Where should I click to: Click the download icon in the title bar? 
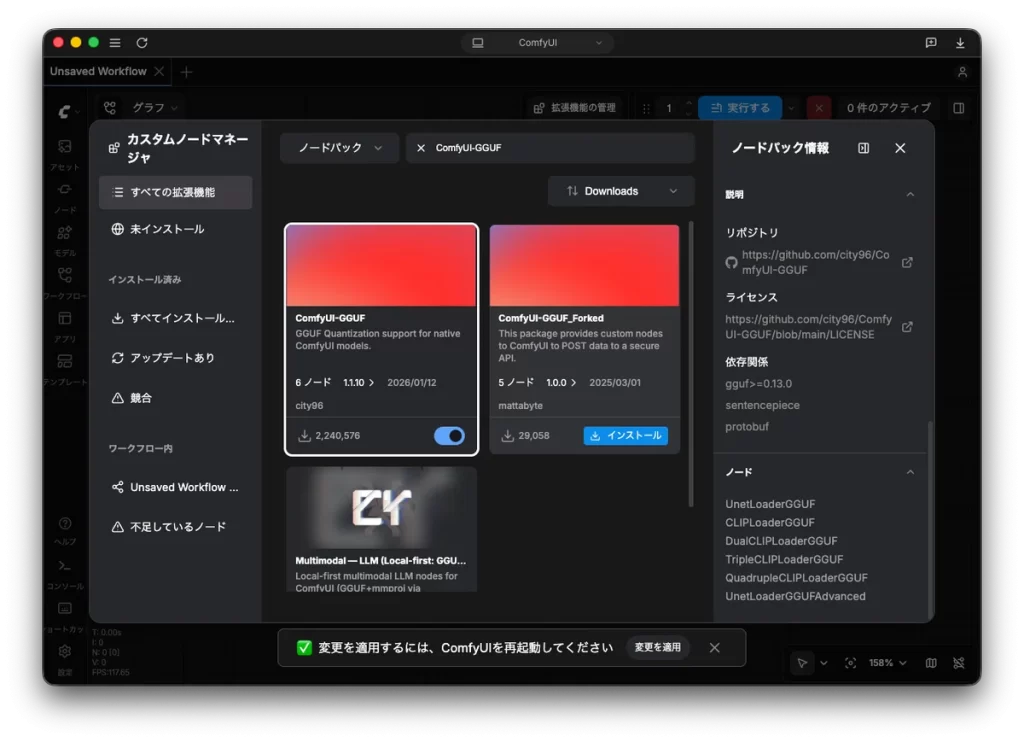tap(960, 42)
